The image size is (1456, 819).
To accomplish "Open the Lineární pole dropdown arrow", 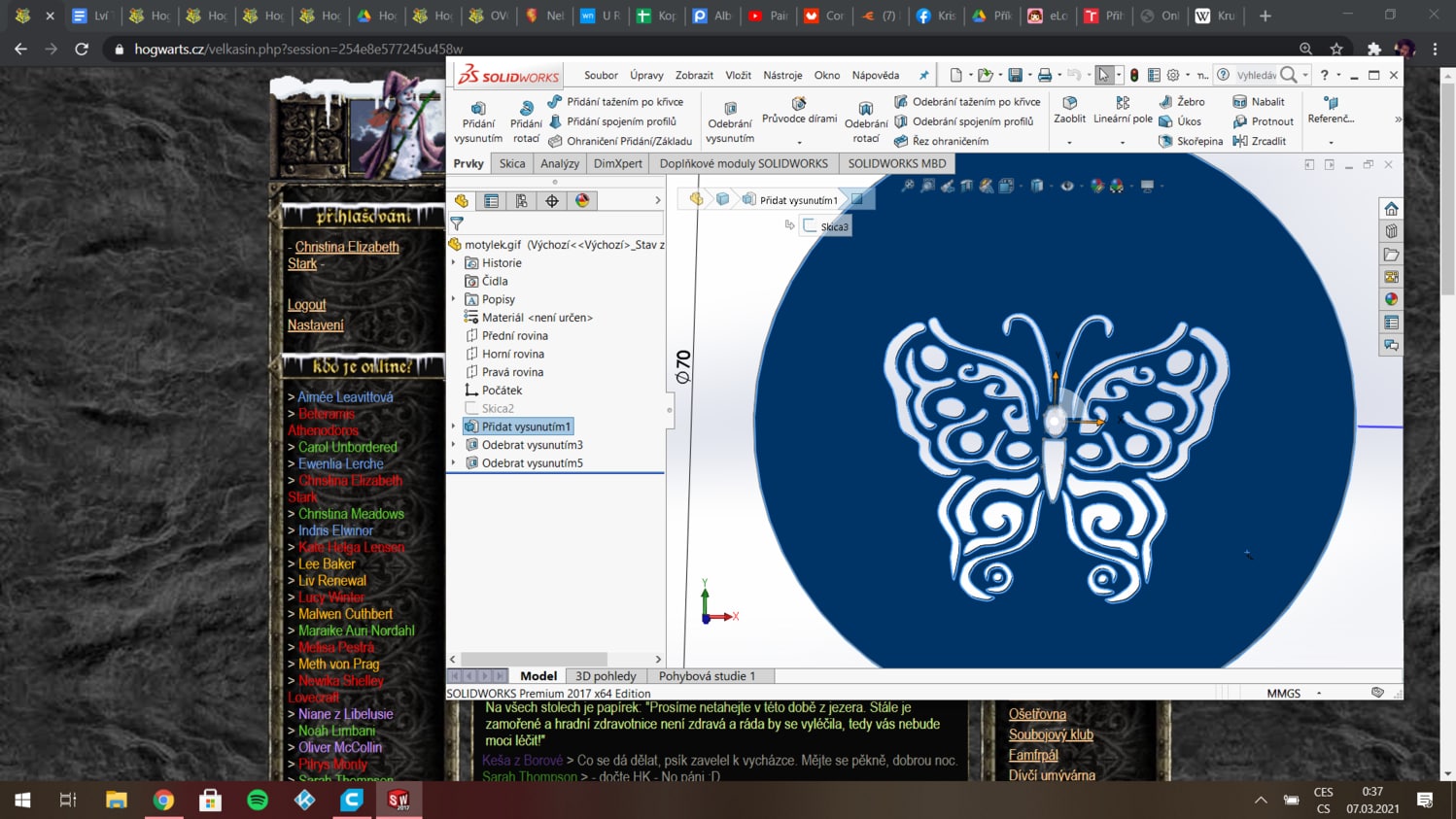I will click(x=1123, y=143).
